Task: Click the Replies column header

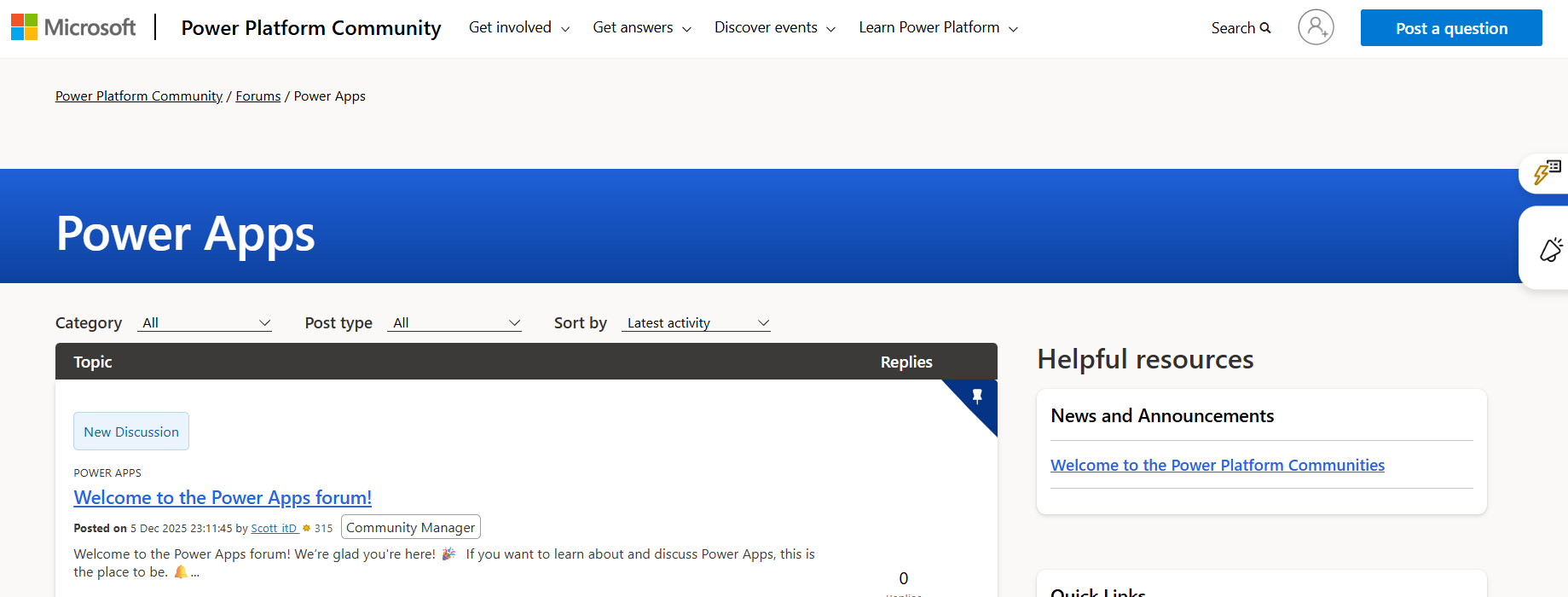Action: coord(906,362)
